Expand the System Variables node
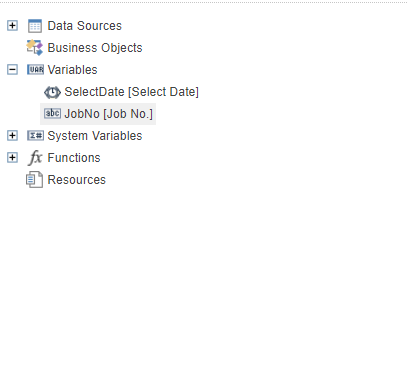 tap(12, 136)
